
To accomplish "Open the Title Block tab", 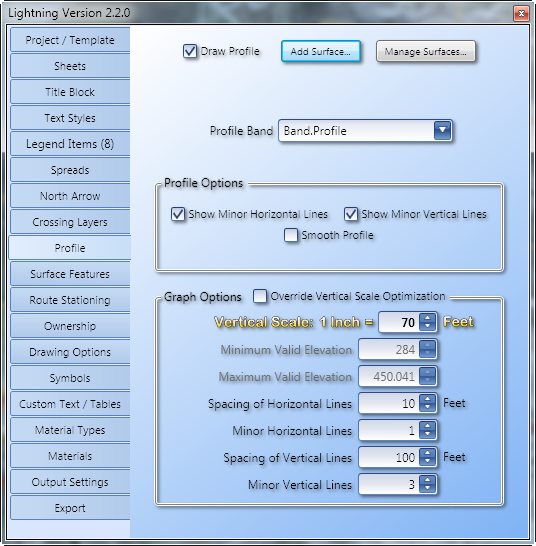I will click(x=70, y=92).
